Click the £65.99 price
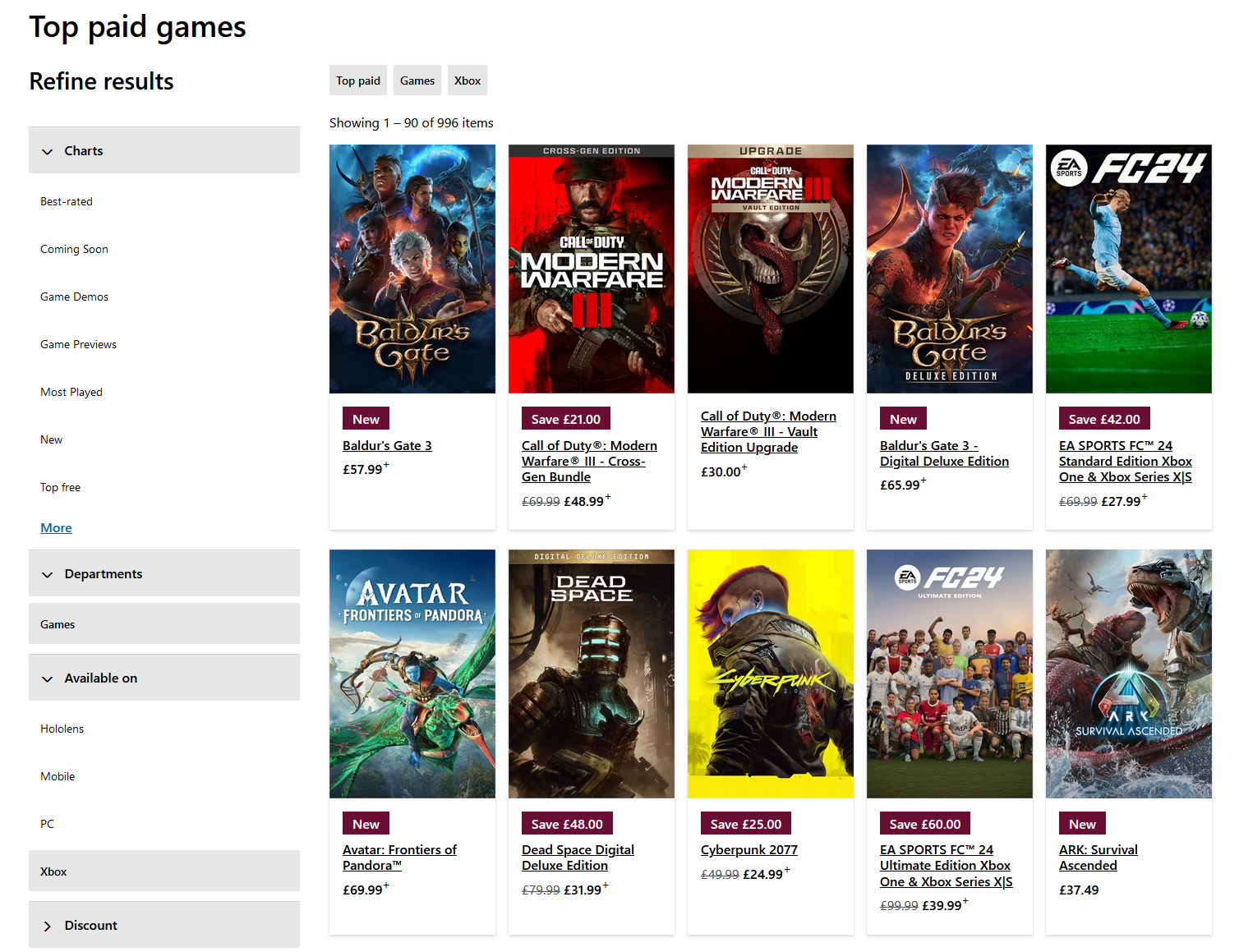Screen dimensions: 1239x952 point(903,485)
